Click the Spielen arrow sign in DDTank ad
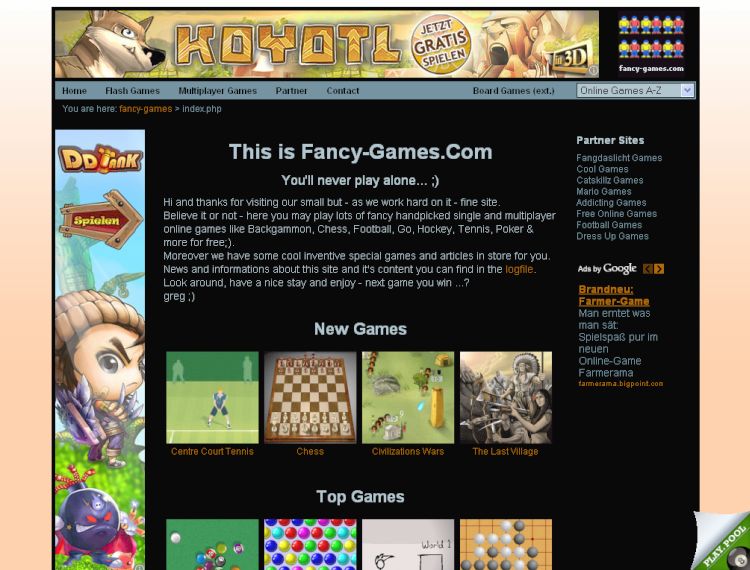 [101, 219]
